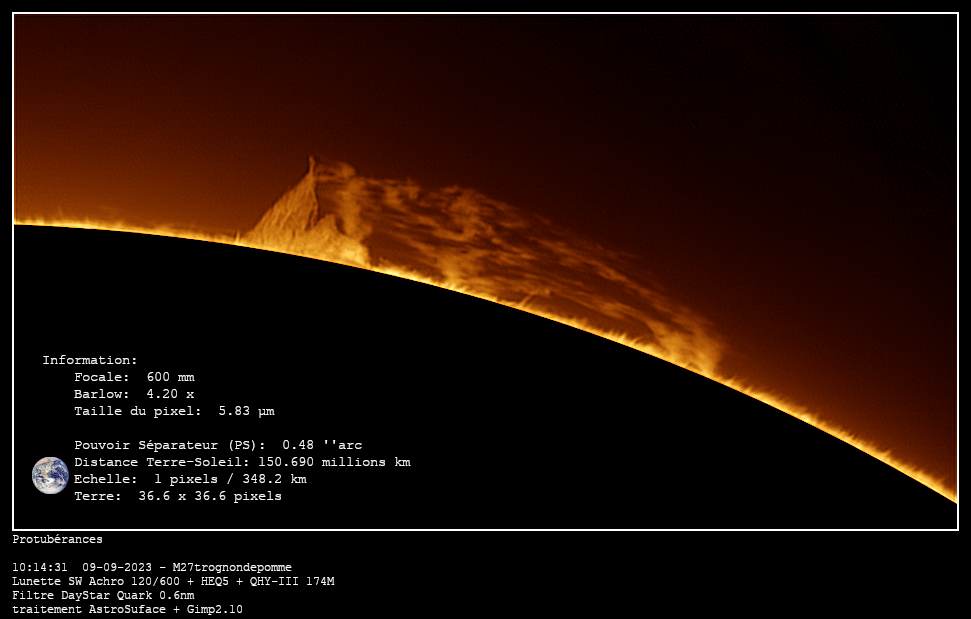Click 'traitement AstroSuface + Gimp2.10' text
The width and height of the screenshot is (971, 619).
click(x=128, y=609)
